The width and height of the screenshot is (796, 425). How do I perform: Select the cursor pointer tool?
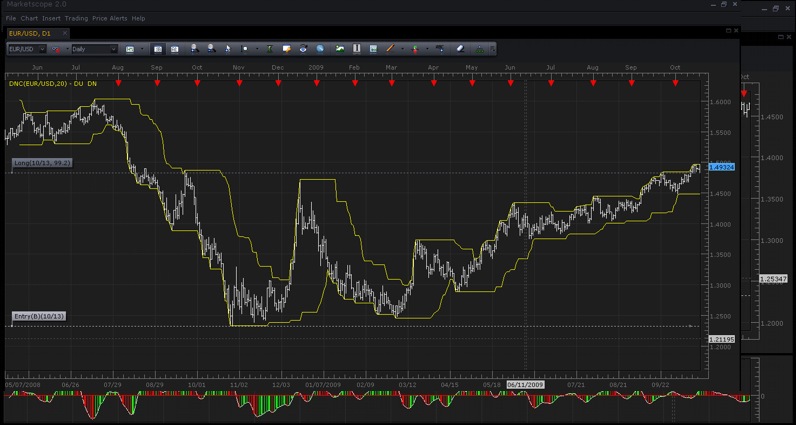click(x=228, y=49)
